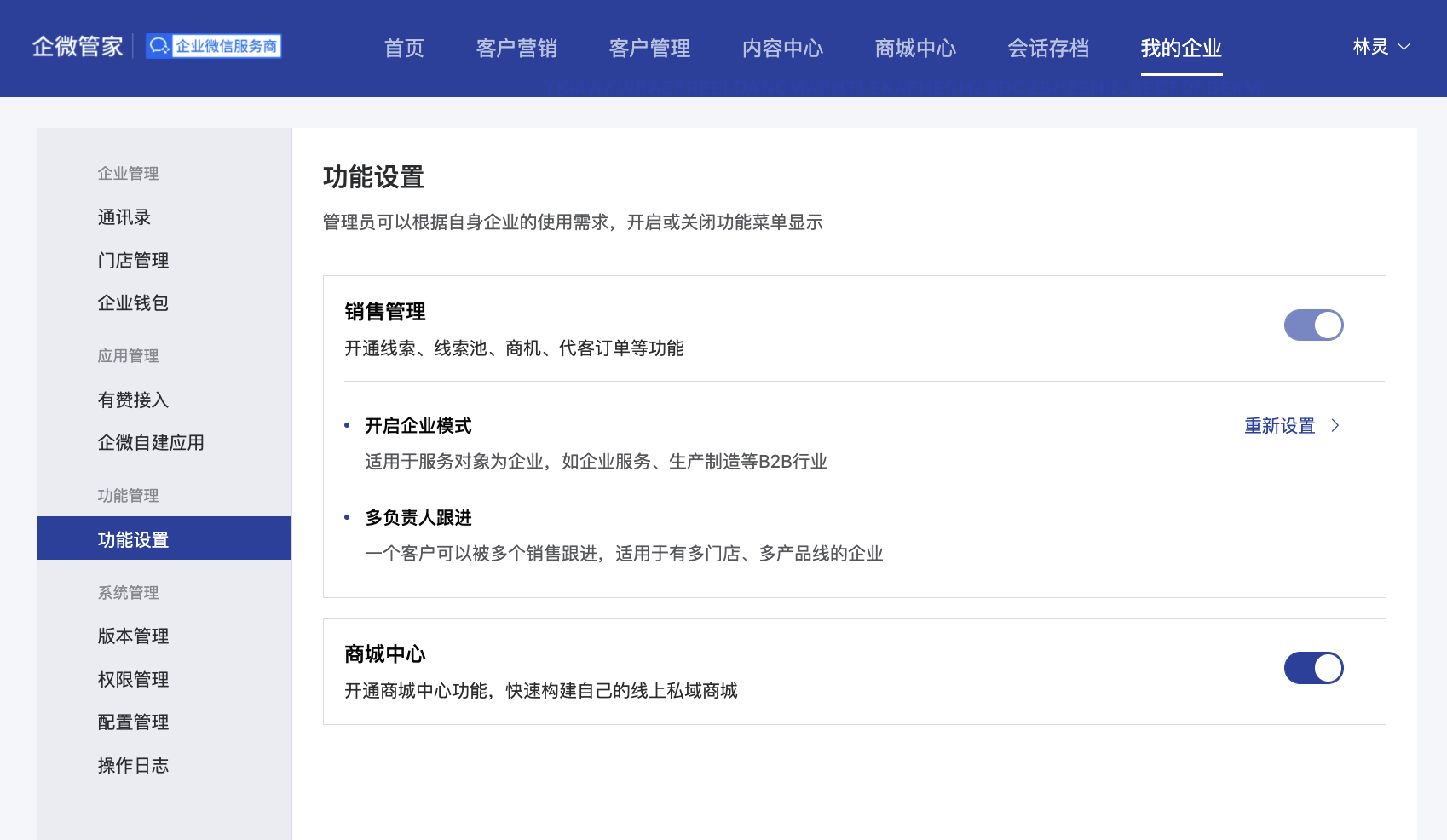This screenshot has height=840, width=1447.
Task: Open 版本管理 in the sidebar
Action: (x=133, y=636)
